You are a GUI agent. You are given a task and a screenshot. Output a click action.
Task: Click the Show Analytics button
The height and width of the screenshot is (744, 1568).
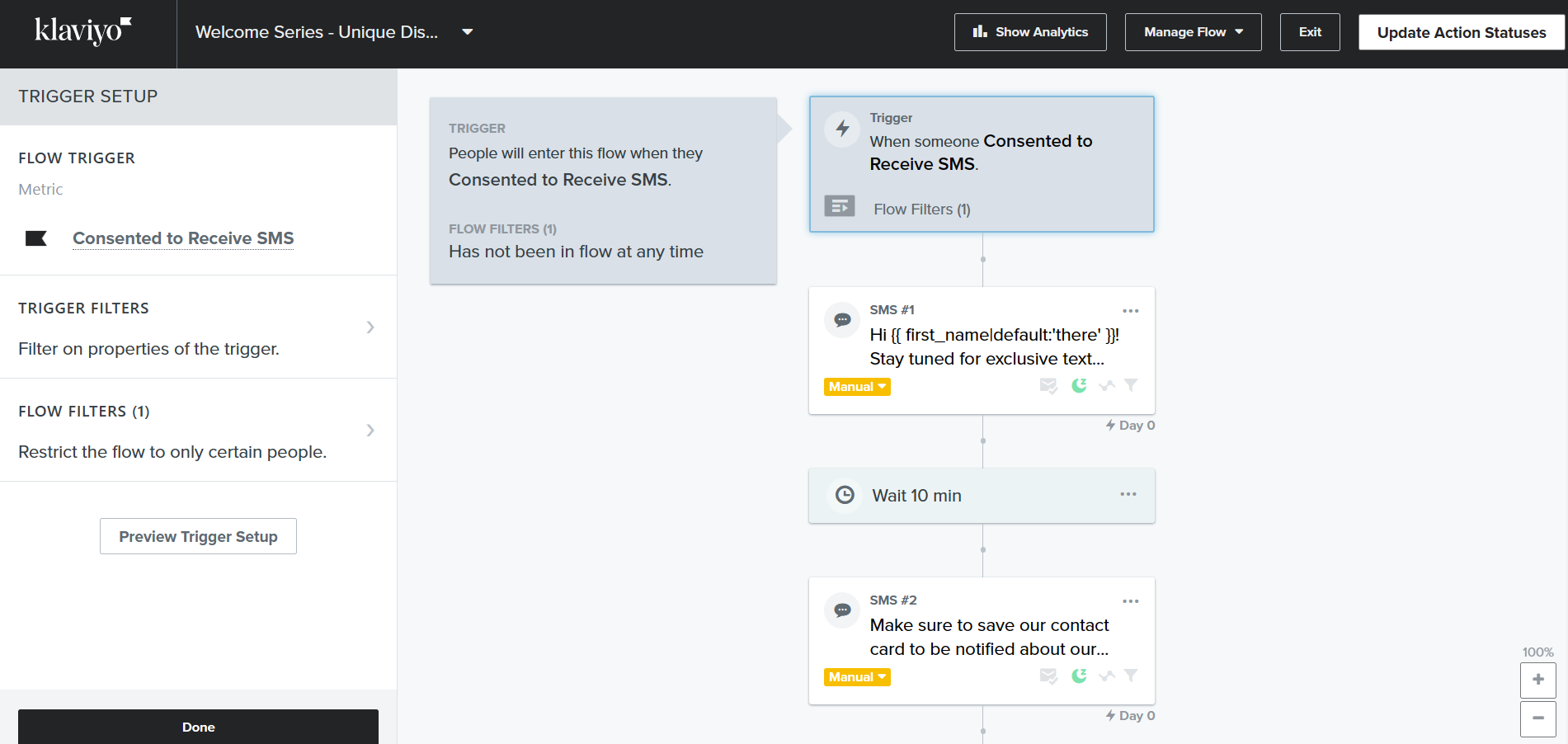[1030, 32]
